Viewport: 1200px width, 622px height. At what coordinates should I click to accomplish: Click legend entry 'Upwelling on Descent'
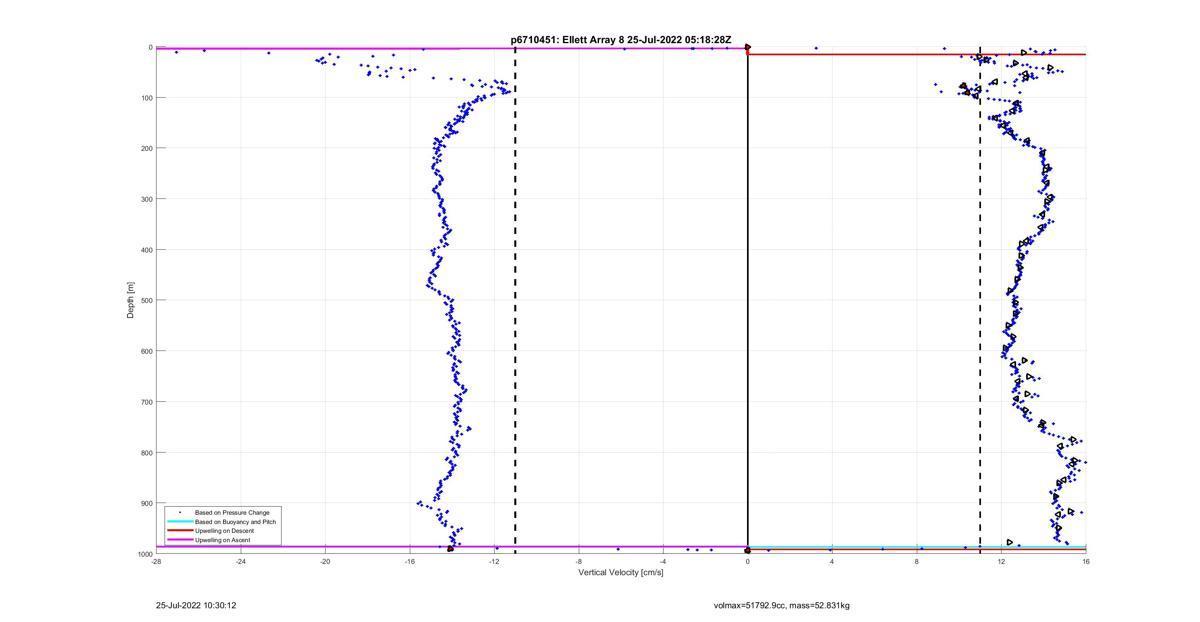225,531
